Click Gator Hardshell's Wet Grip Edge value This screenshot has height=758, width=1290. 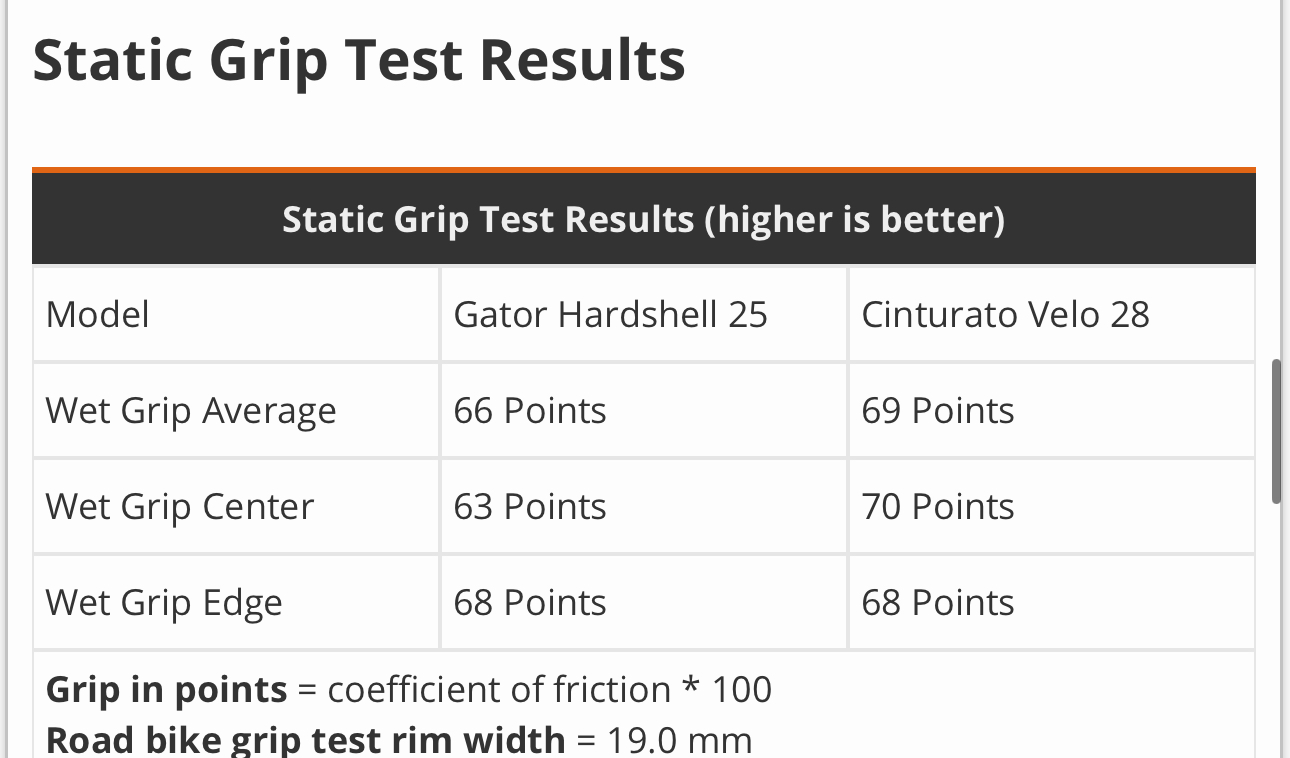[530, 603]
